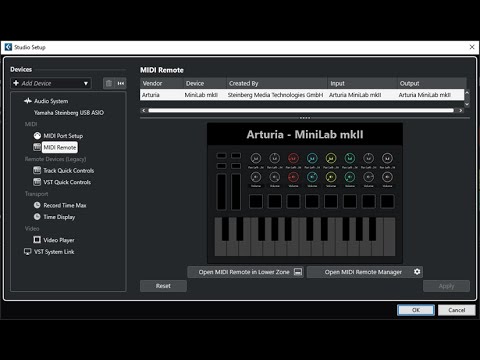Viewport: 480px width, 360px height.
Task: Click the Vendor column header
Action: point(162,83)
